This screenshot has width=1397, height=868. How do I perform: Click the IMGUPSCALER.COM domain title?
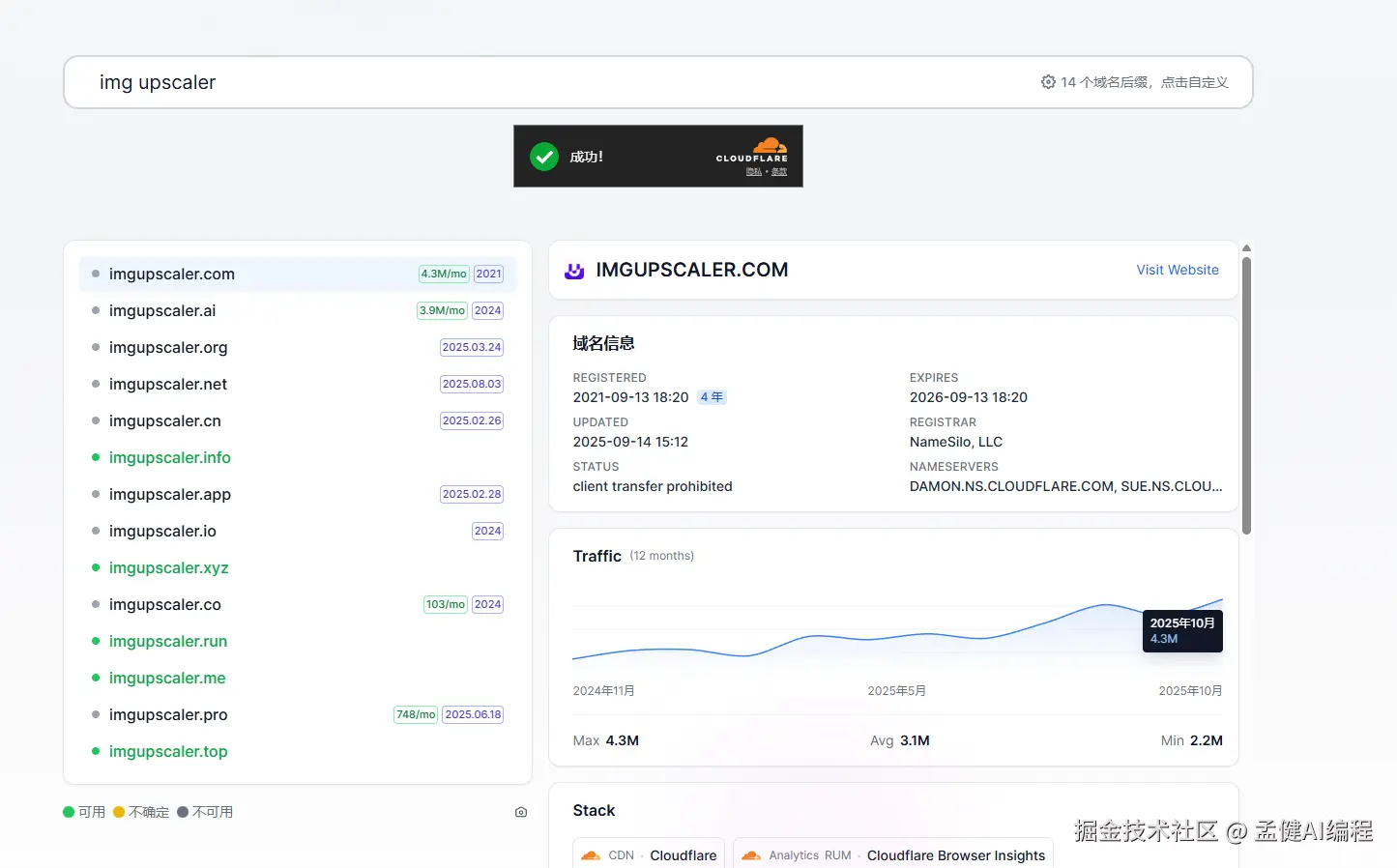[692, 270]
